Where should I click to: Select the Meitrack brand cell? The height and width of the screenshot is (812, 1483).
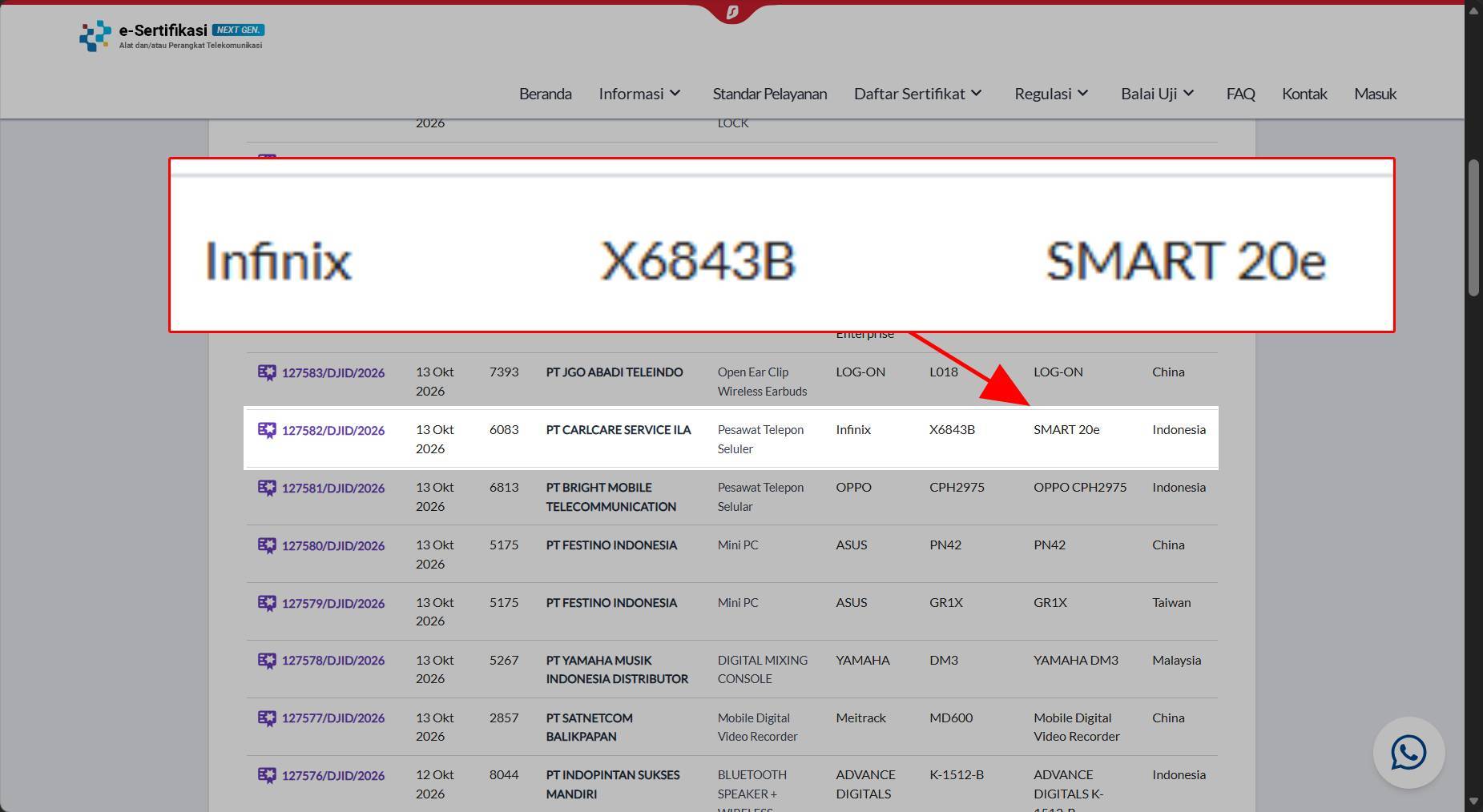[860, 718]
